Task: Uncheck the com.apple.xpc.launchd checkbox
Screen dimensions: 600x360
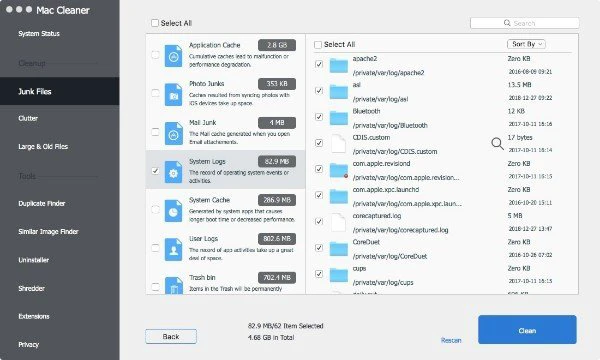Action: [319, 195]
